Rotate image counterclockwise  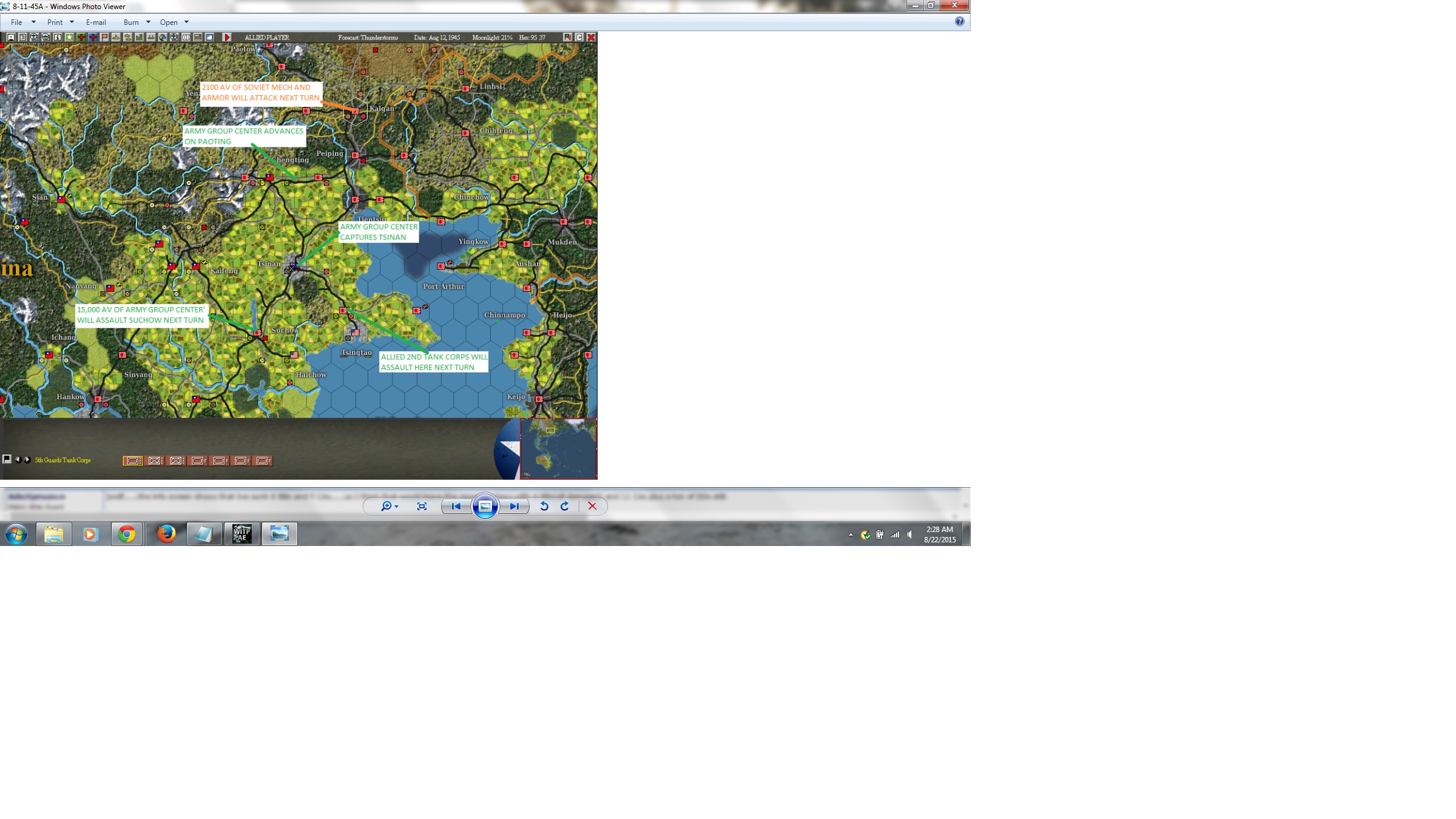pyautogui.click(x=544, y=506)
